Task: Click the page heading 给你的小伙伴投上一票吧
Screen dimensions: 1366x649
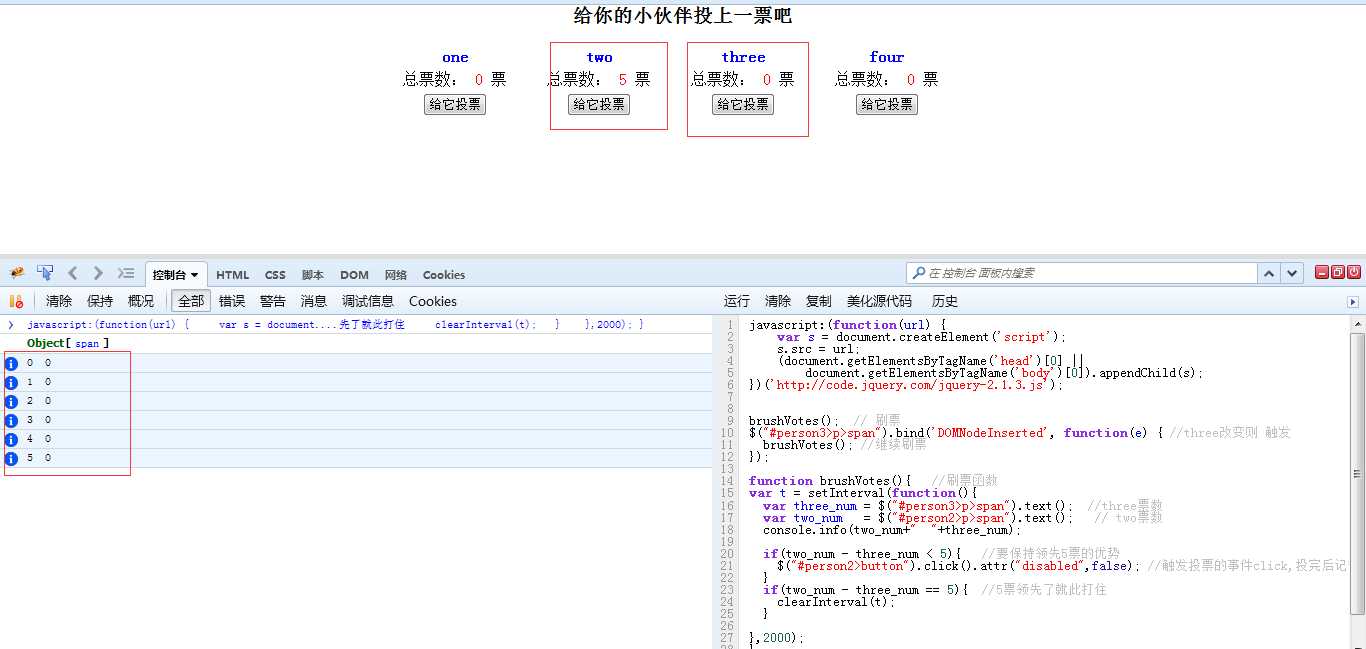Action: (x=683, y=15)
